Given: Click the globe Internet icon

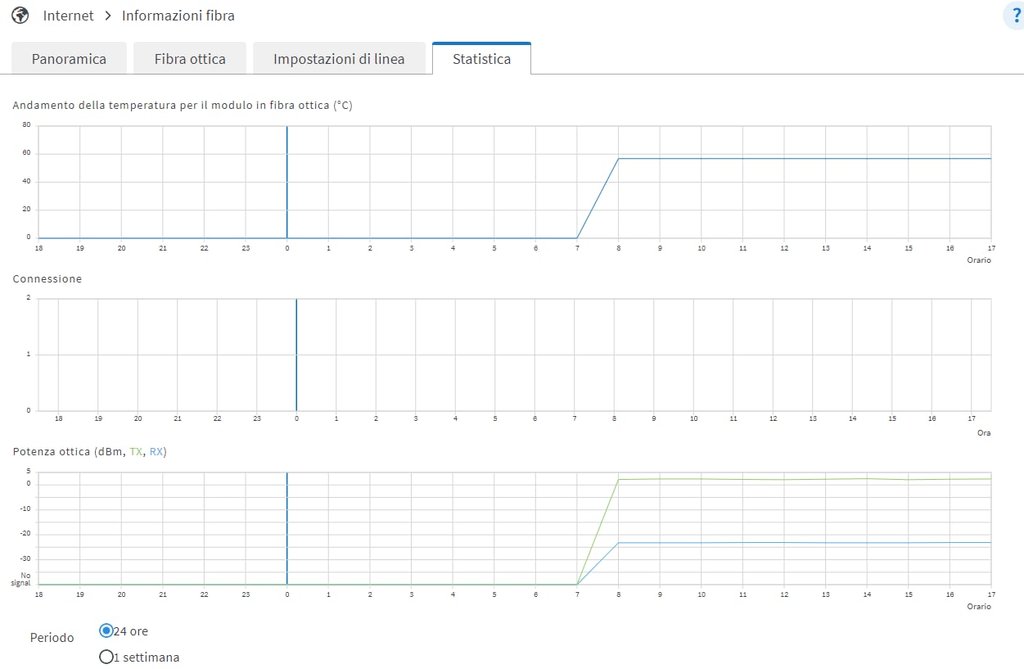Looking at the screenshot, I should 20,15.
